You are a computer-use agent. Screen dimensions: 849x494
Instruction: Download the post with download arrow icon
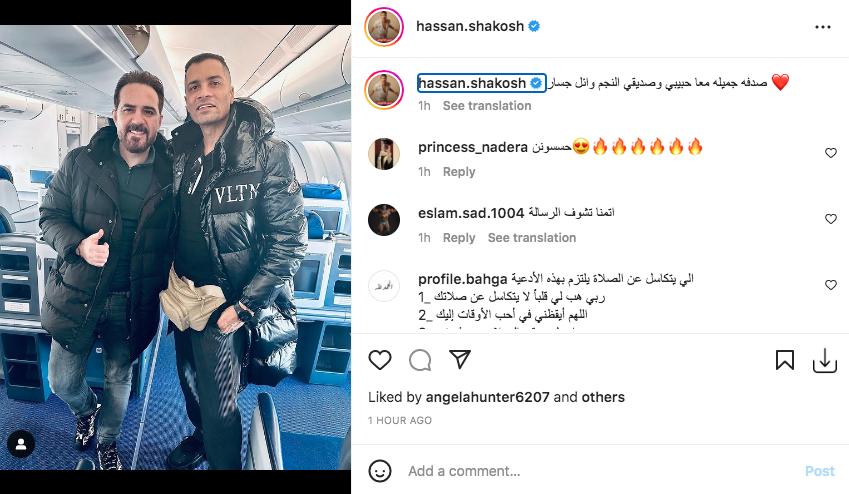coord(825,361)
